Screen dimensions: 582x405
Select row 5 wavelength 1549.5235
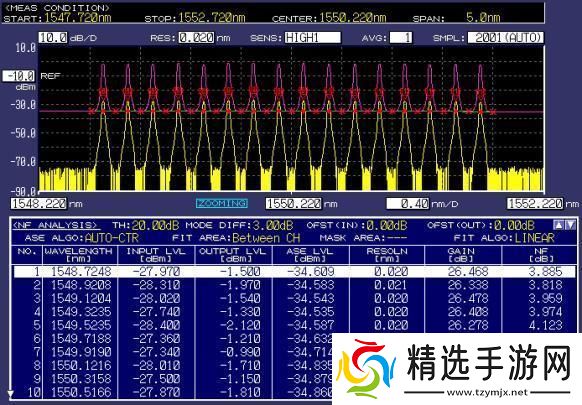click(81, 325)
